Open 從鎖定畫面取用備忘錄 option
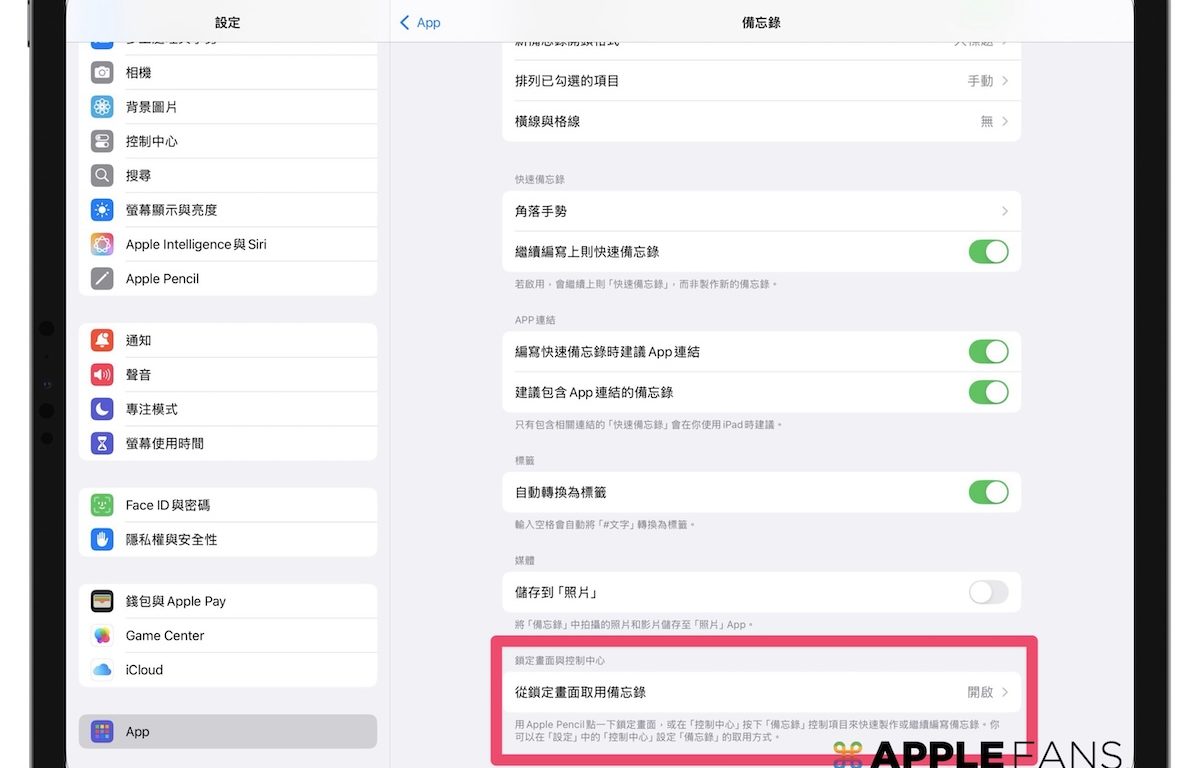 pyautogui.click(x=760, y=692)
